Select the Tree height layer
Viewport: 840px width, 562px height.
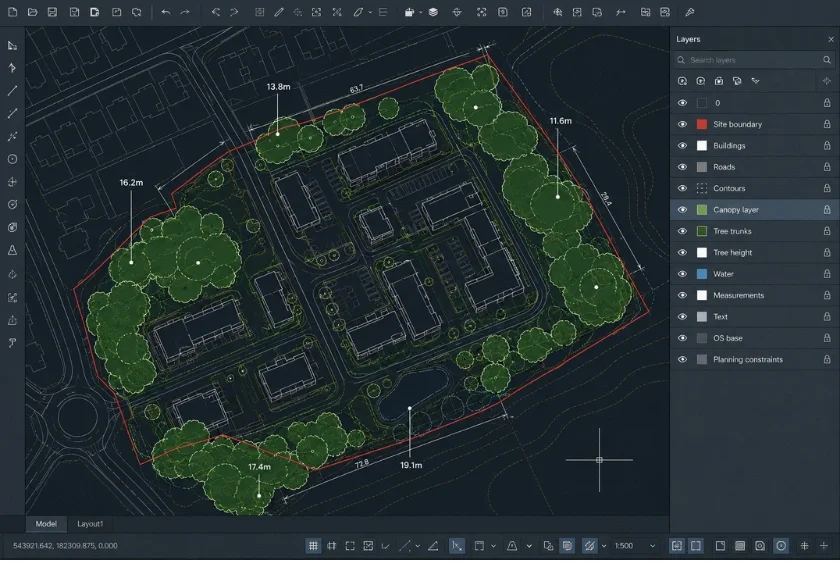pyautogui.click(x=754, y=252)
